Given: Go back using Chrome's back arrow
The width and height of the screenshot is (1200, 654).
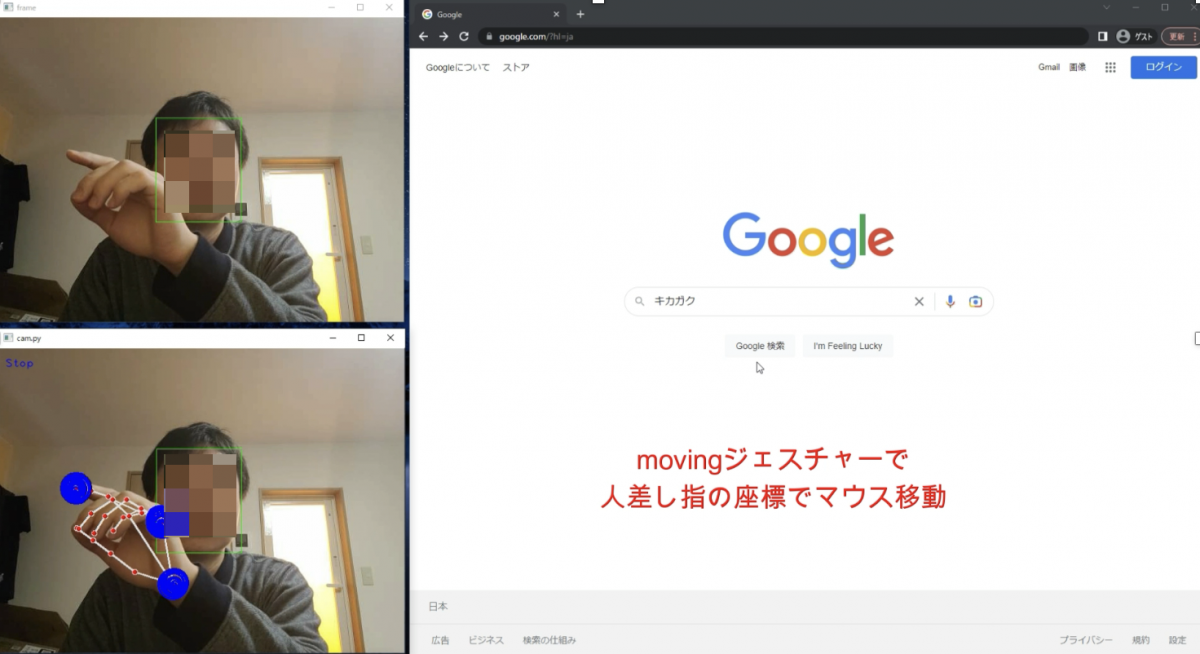Looking at the screenshot, I should (x=423, y=36).
